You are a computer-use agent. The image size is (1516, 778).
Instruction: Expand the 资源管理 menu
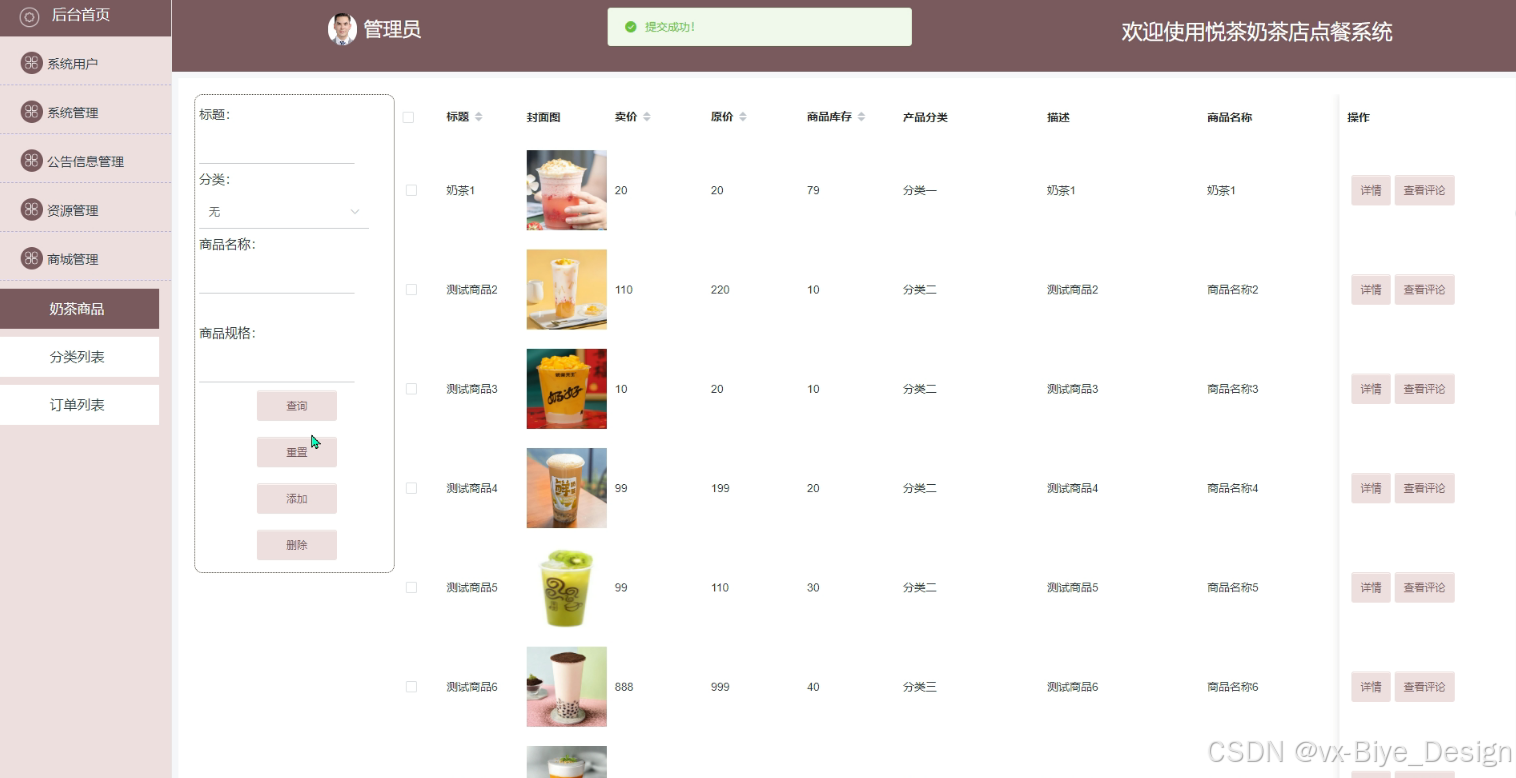pyautogui.click(x=85, y=210)
